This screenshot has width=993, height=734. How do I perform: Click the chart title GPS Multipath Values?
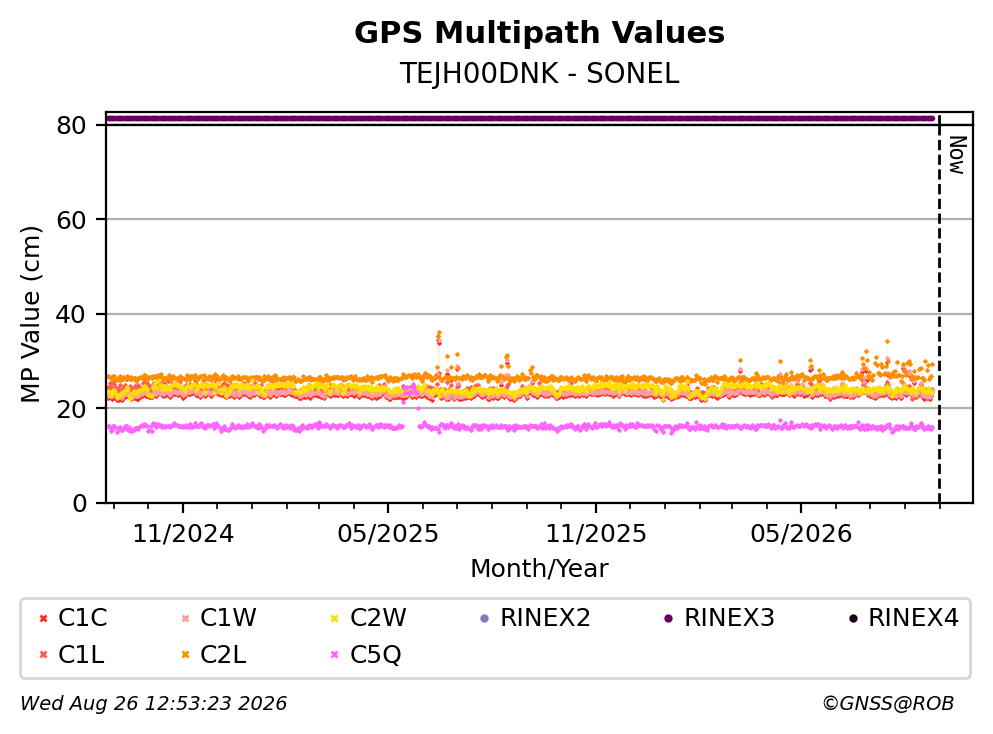tap(540, 32)
